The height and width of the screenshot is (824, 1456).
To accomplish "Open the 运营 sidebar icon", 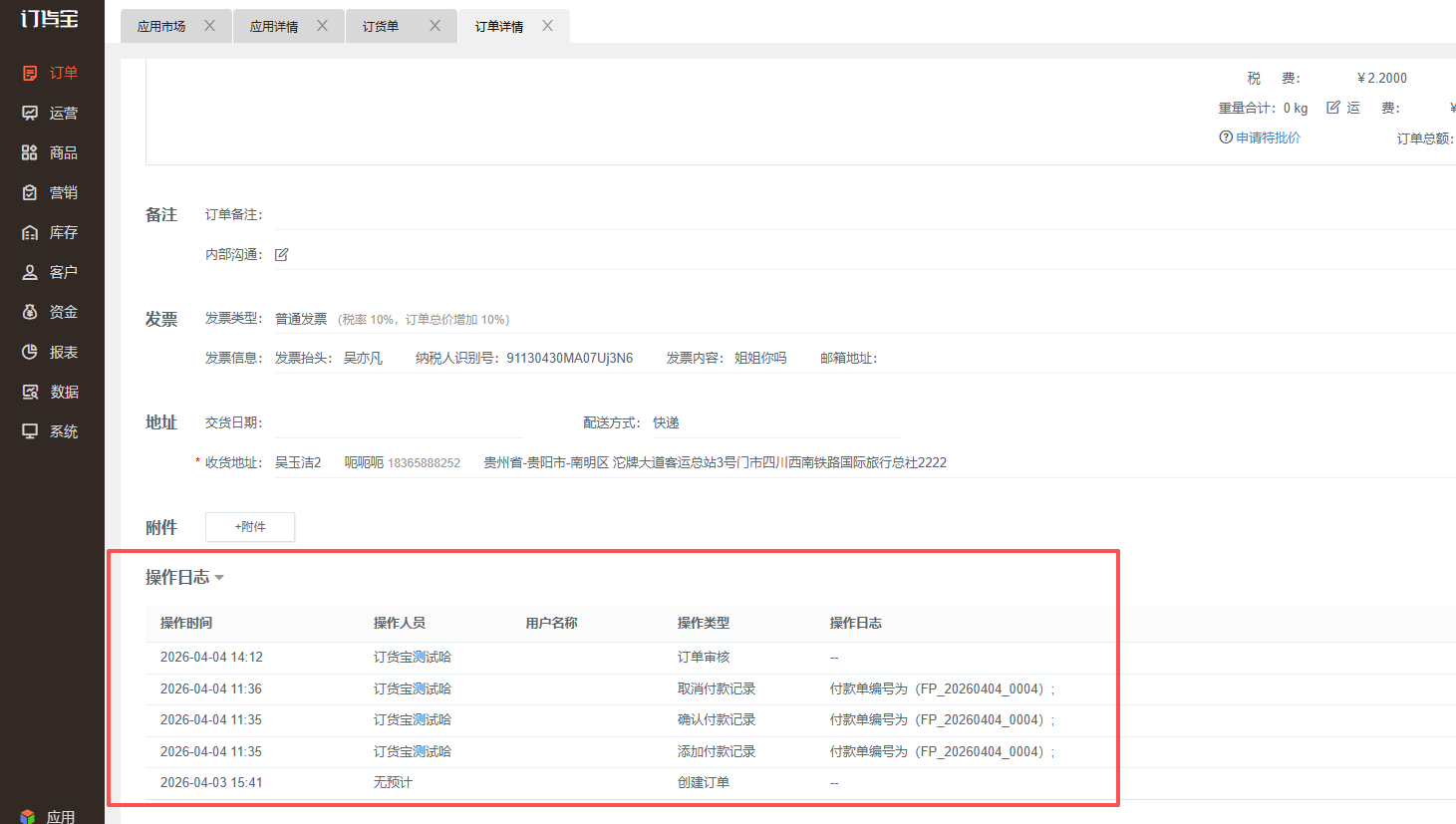I will click(x=30, y=113).
